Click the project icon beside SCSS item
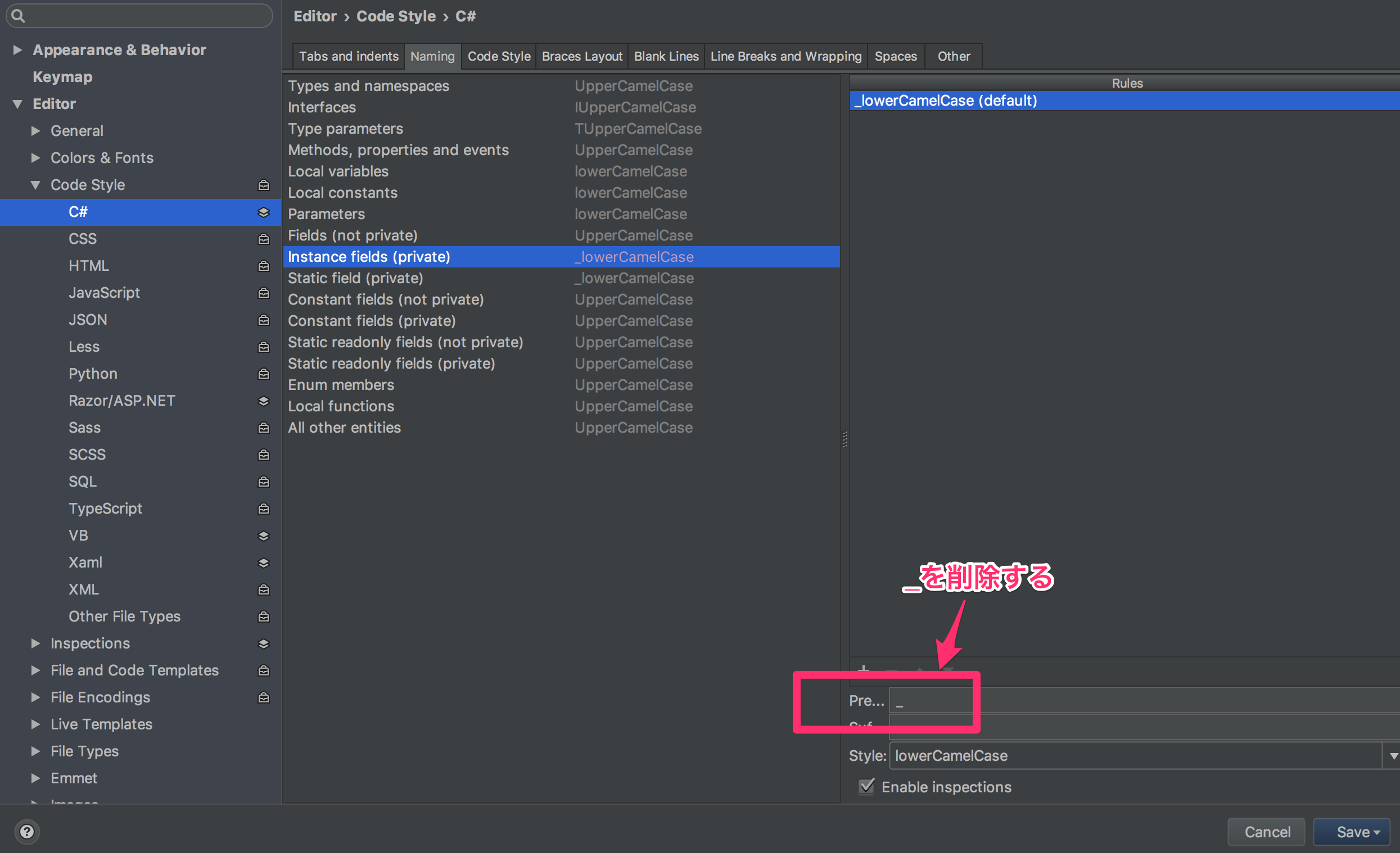1400x853 pixels. pyautogui.click(x=264, y=455)
